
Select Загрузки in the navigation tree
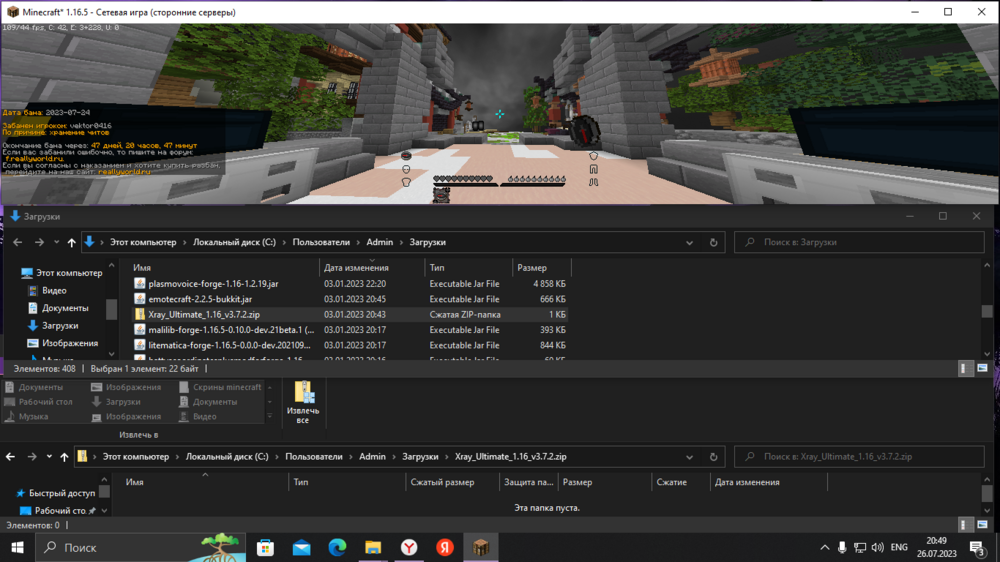pos(60,325)
